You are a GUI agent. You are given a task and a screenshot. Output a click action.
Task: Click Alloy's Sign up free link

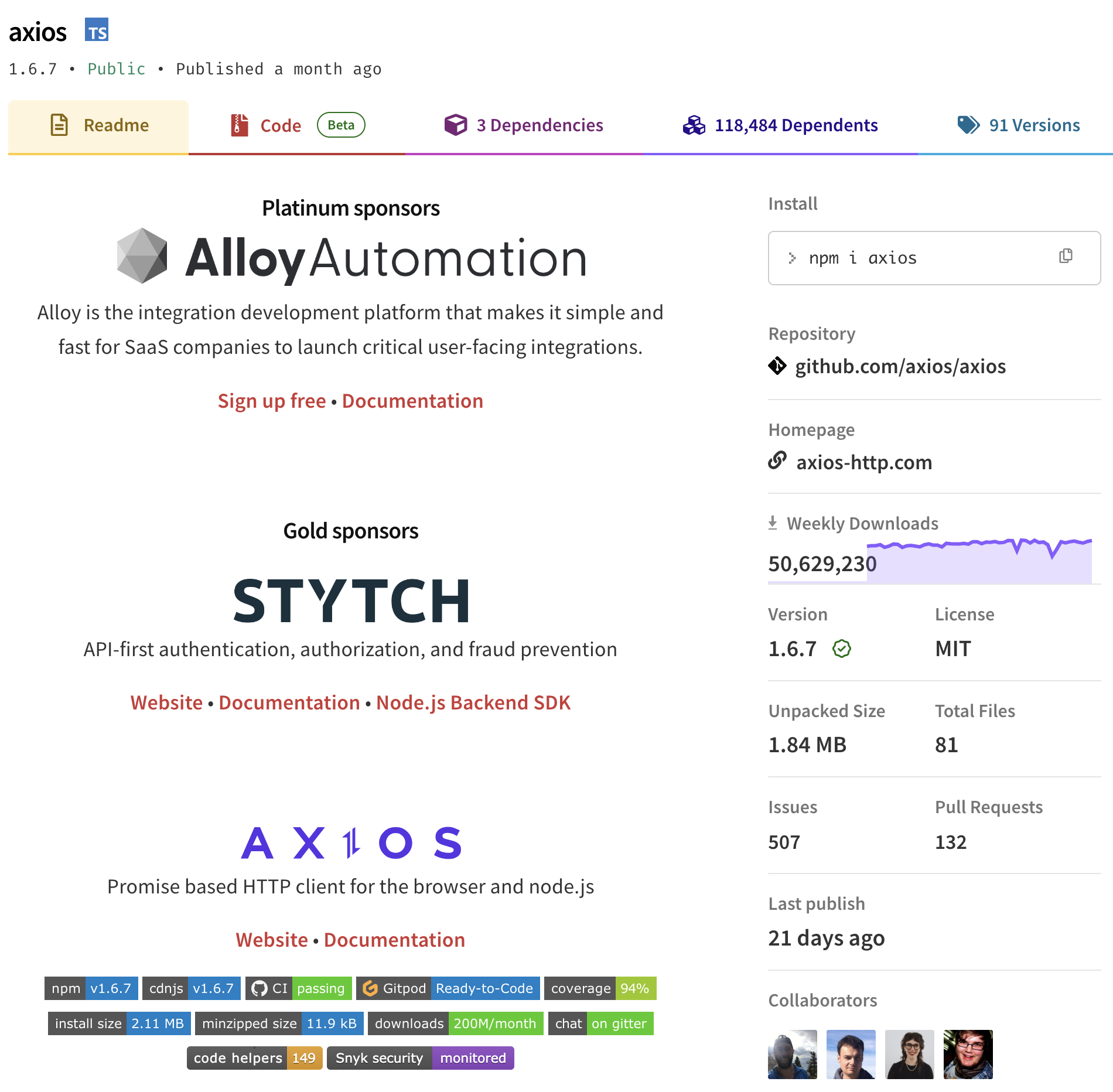(x=272, y=401)
